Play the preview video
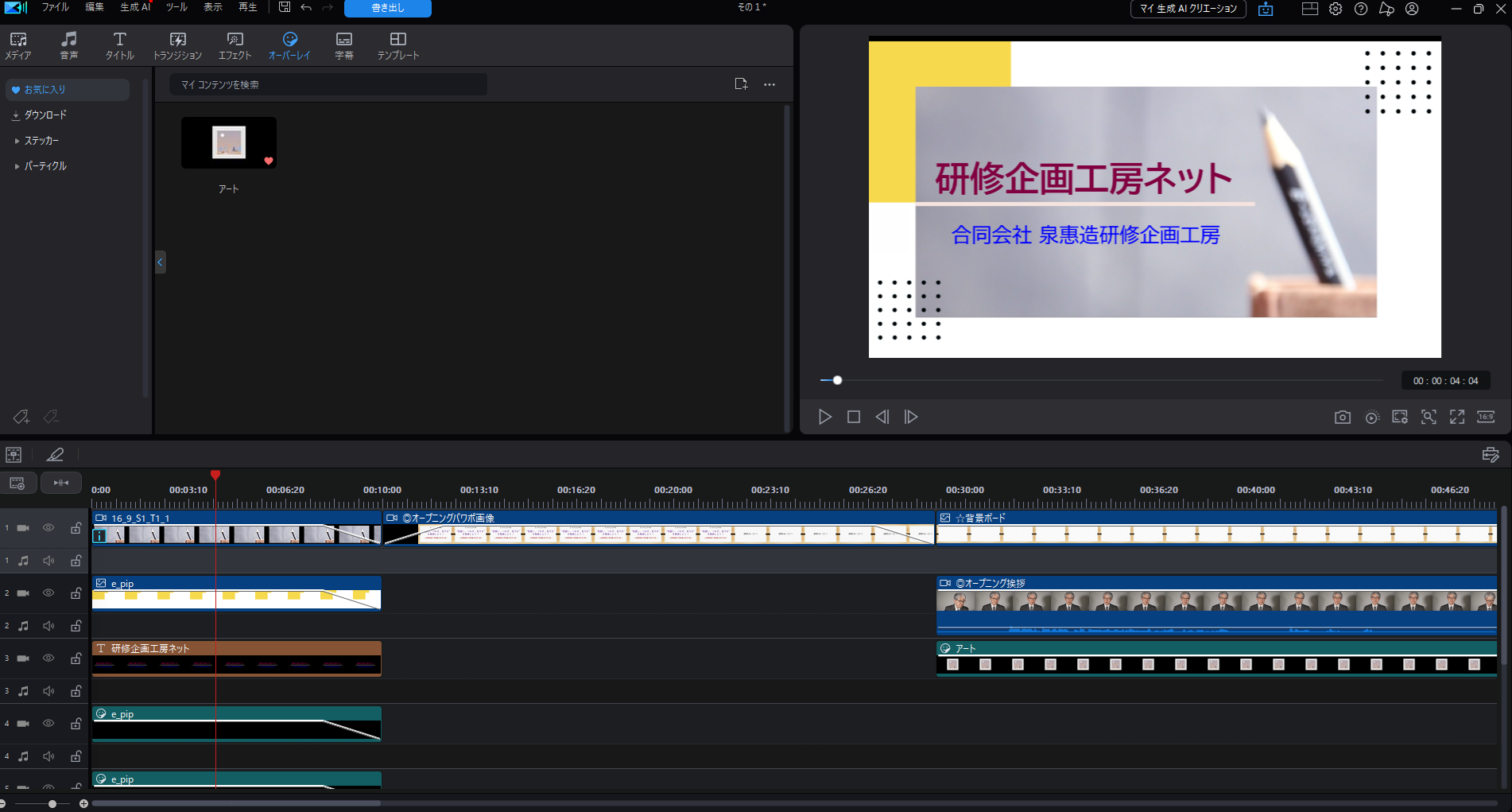Screen dimensions: 1512x812 pyautogui.click(x=825, y=417)
